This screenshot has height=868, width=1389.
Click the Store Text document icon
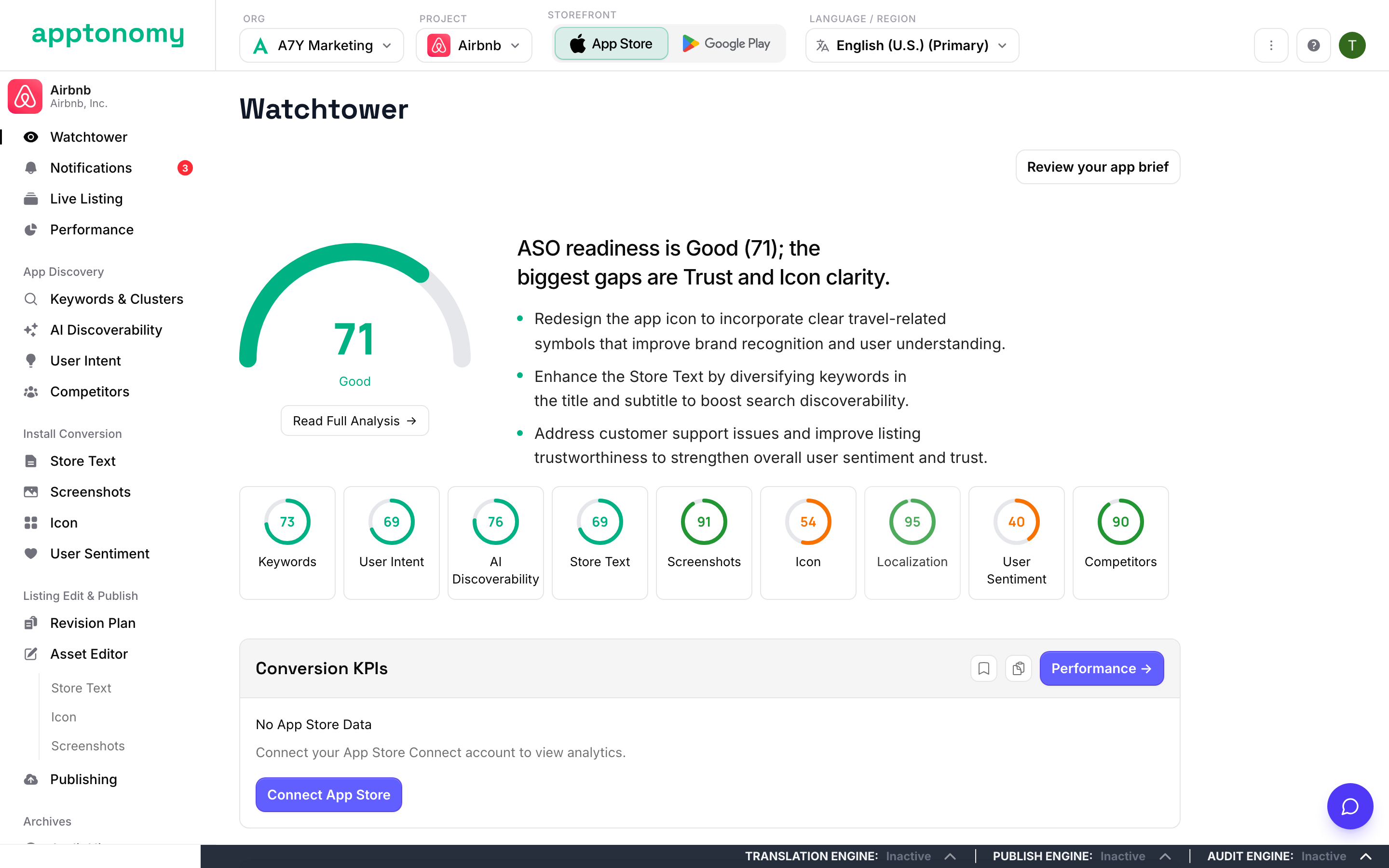(31, 461)
